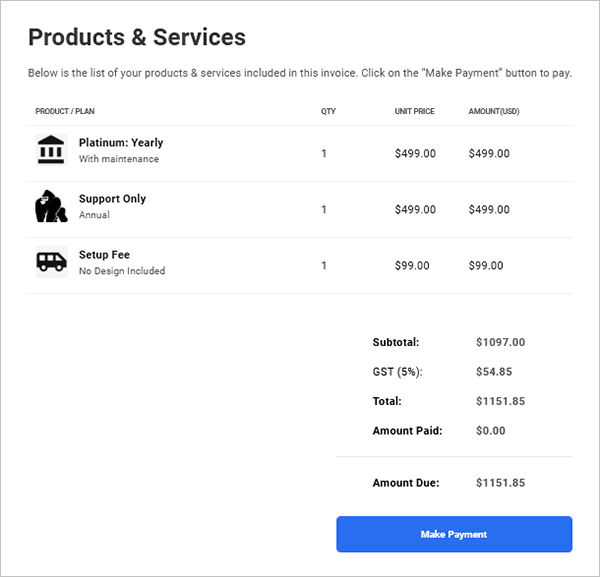600x577 pixels.
Task: Select the "No Design Included" text
Action: [122, 271]
